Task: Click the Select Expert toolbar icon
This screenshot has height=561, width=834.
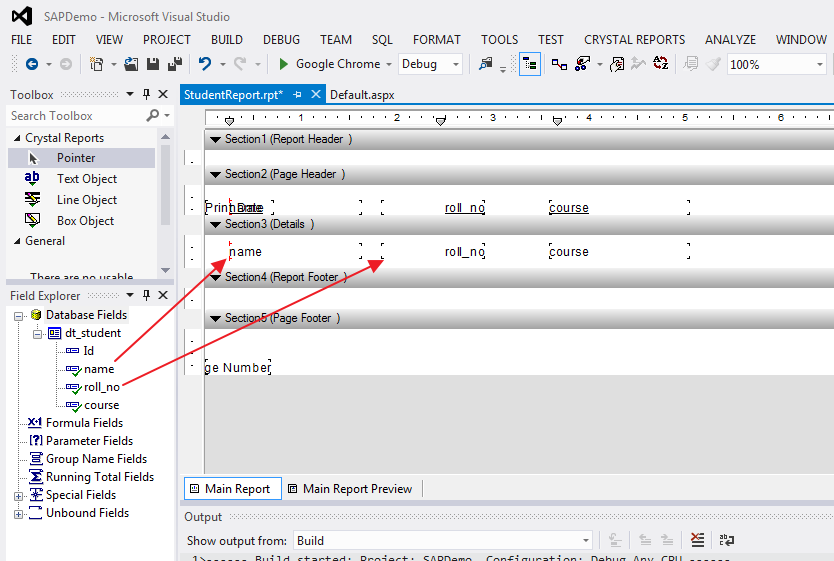Action: [583, 64]
